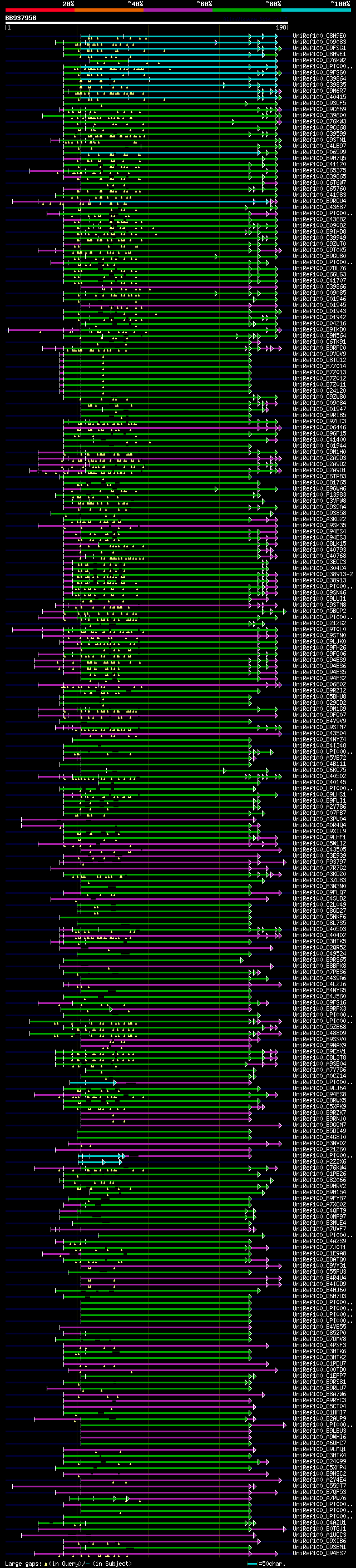Choose entry UniRef100_Q39599
Viewport: 356px width, 1568px height.
pos(319,134)
